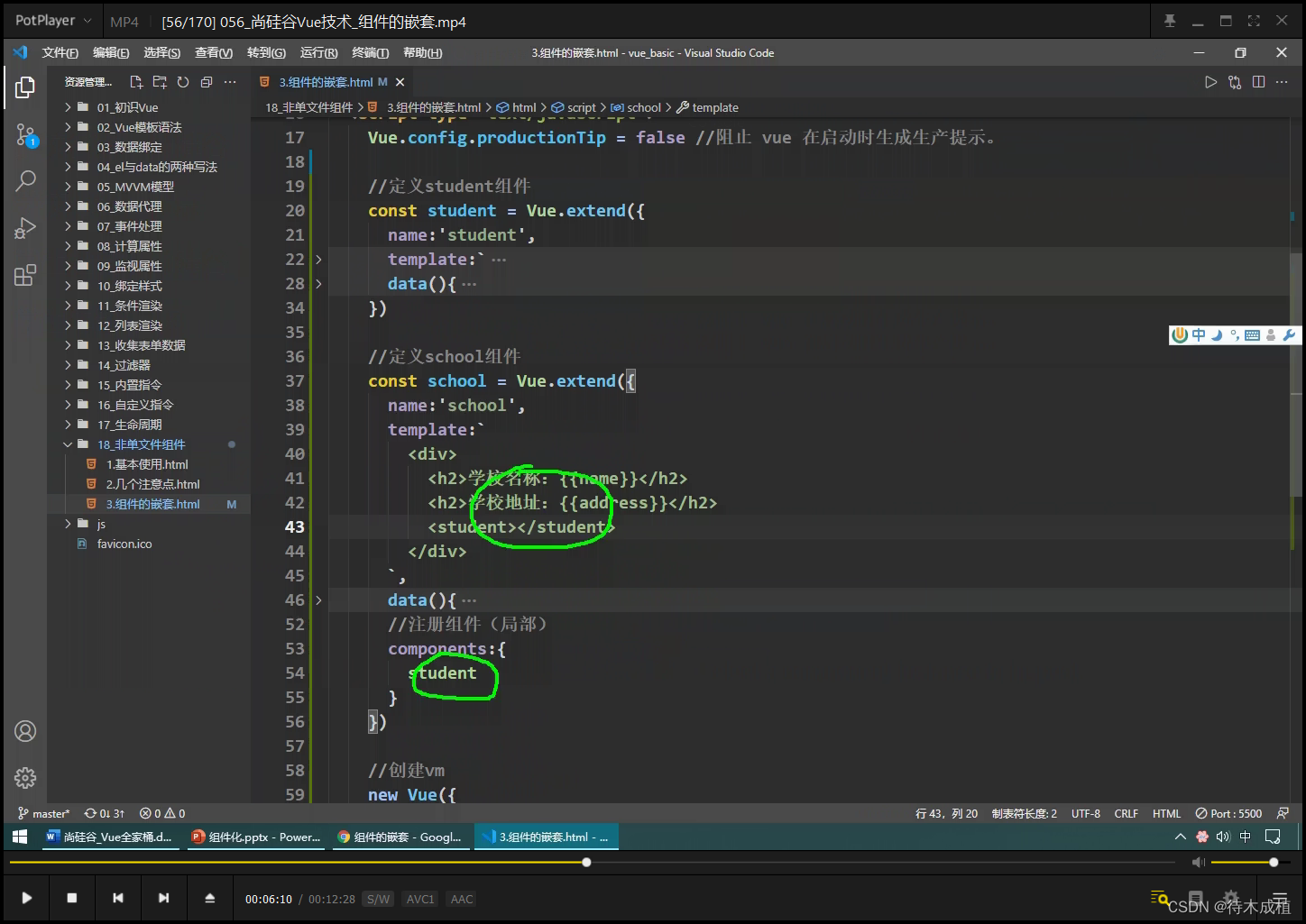Open the Manage gear menu in VS Code

coord(25,778)
